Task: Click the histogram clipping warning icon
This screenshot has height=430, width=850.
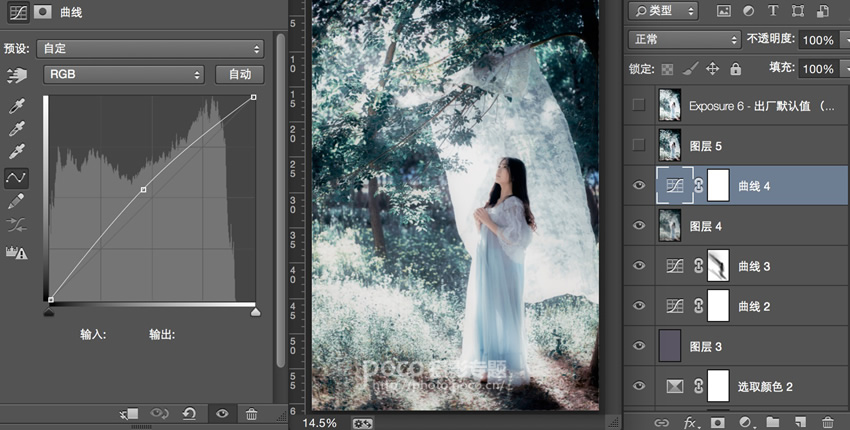Action: [16, 252]
